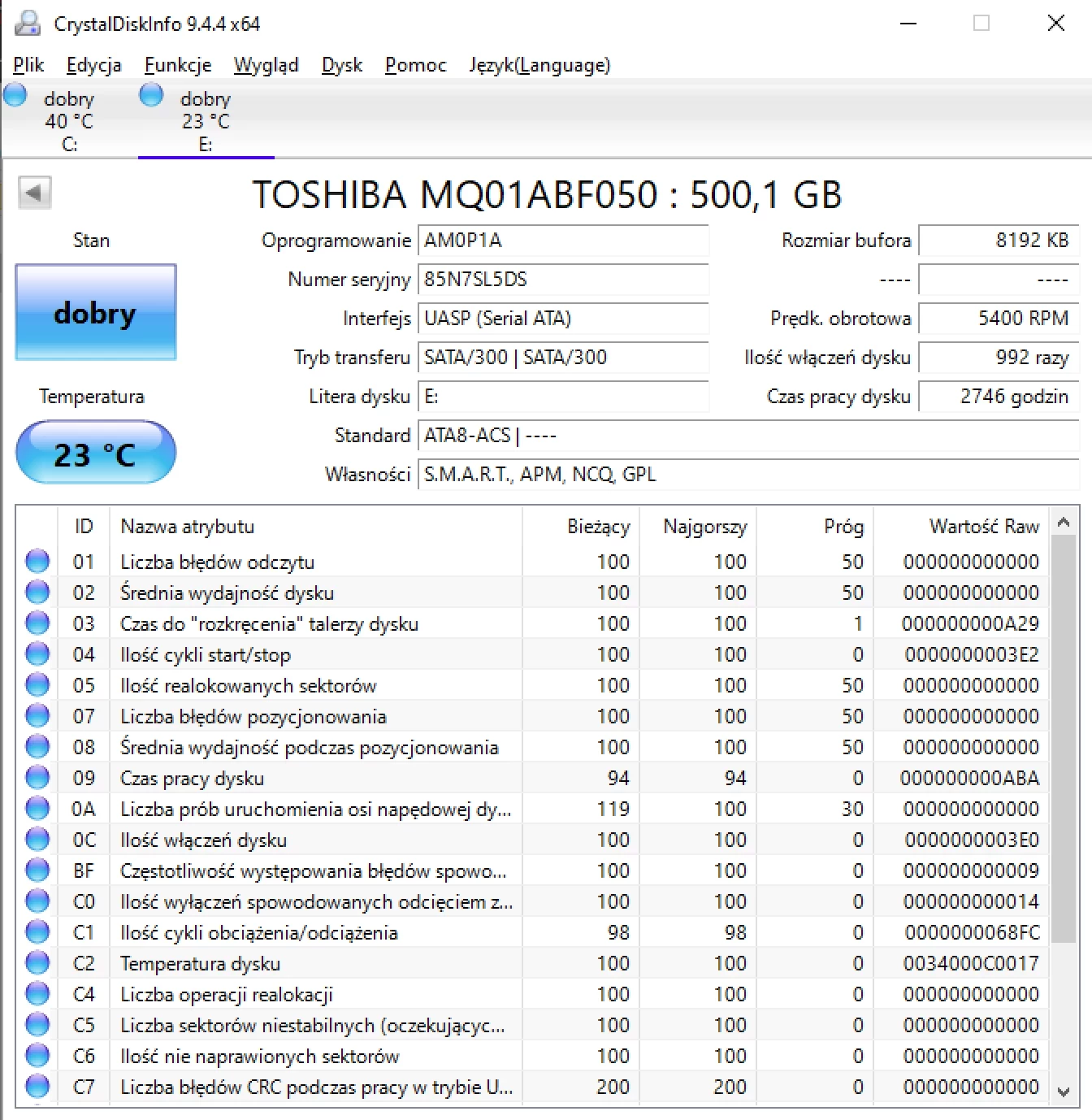Click scrollbar up arrow in attribute list

click(1064, 523)
